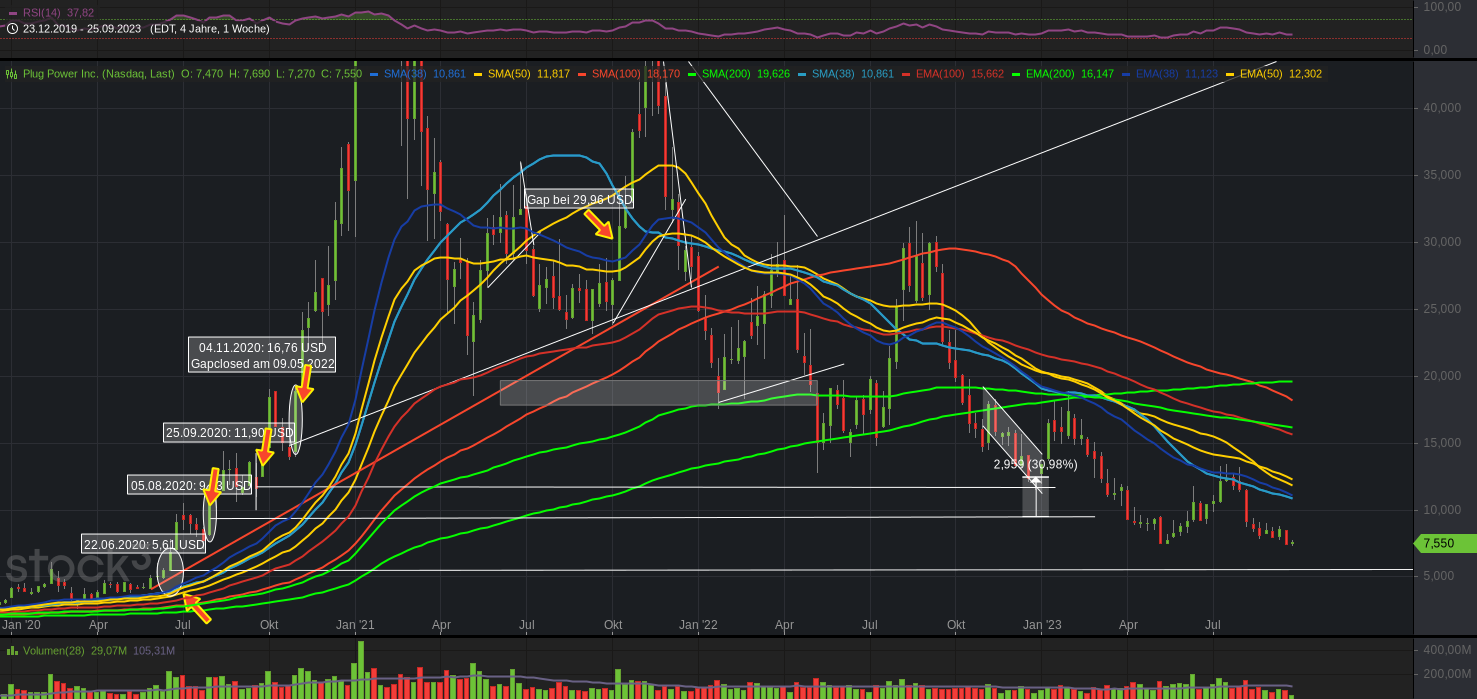Open the date range 23.12.2019 - 25.09.2023
The image size is (1477, 699).
(82, 28)
